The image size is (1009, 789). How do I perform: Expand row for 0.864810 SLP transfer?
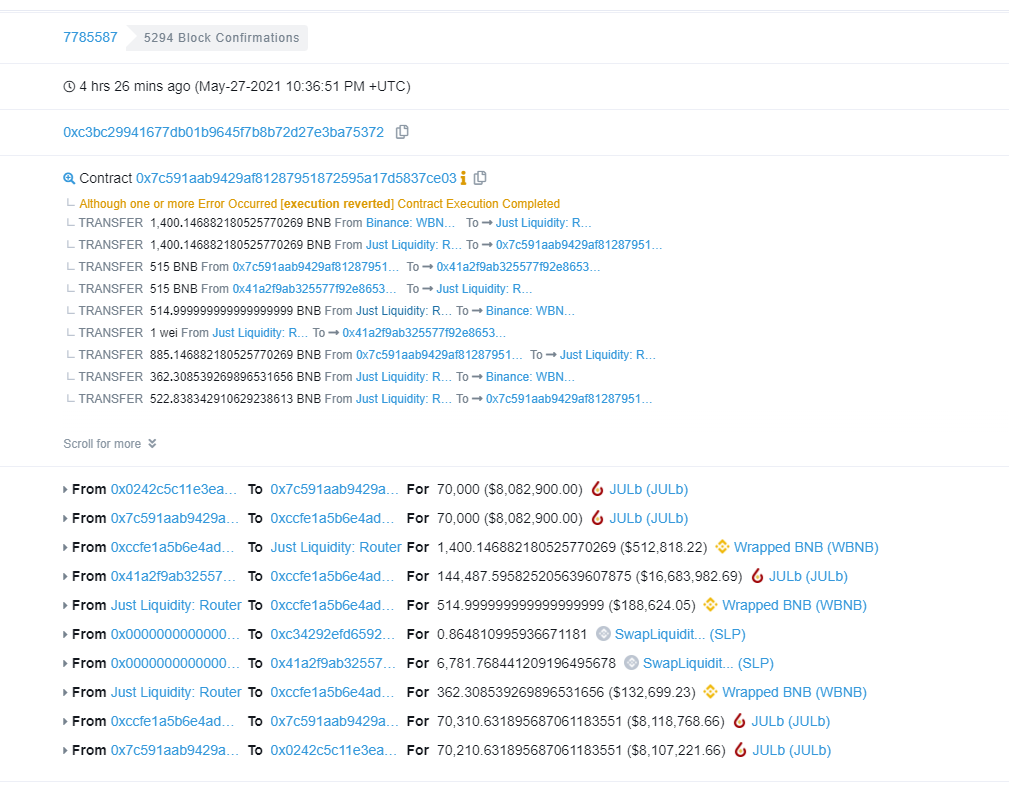tap(65, 635)
